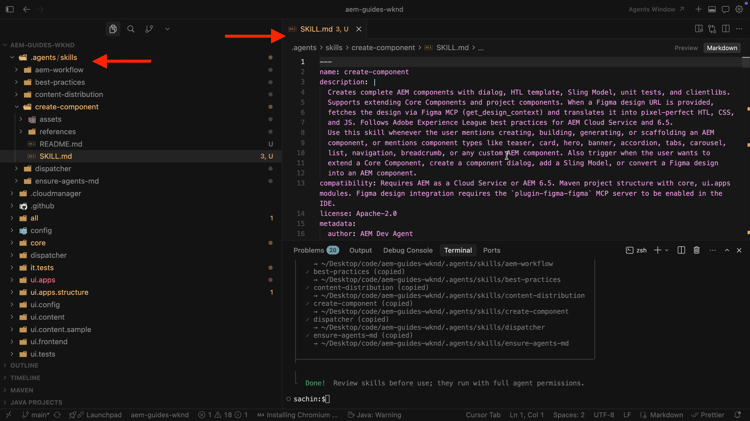Maximize the panel with up chevron
The width and height of the screenshot is (750, 421).
pos(727,250)
